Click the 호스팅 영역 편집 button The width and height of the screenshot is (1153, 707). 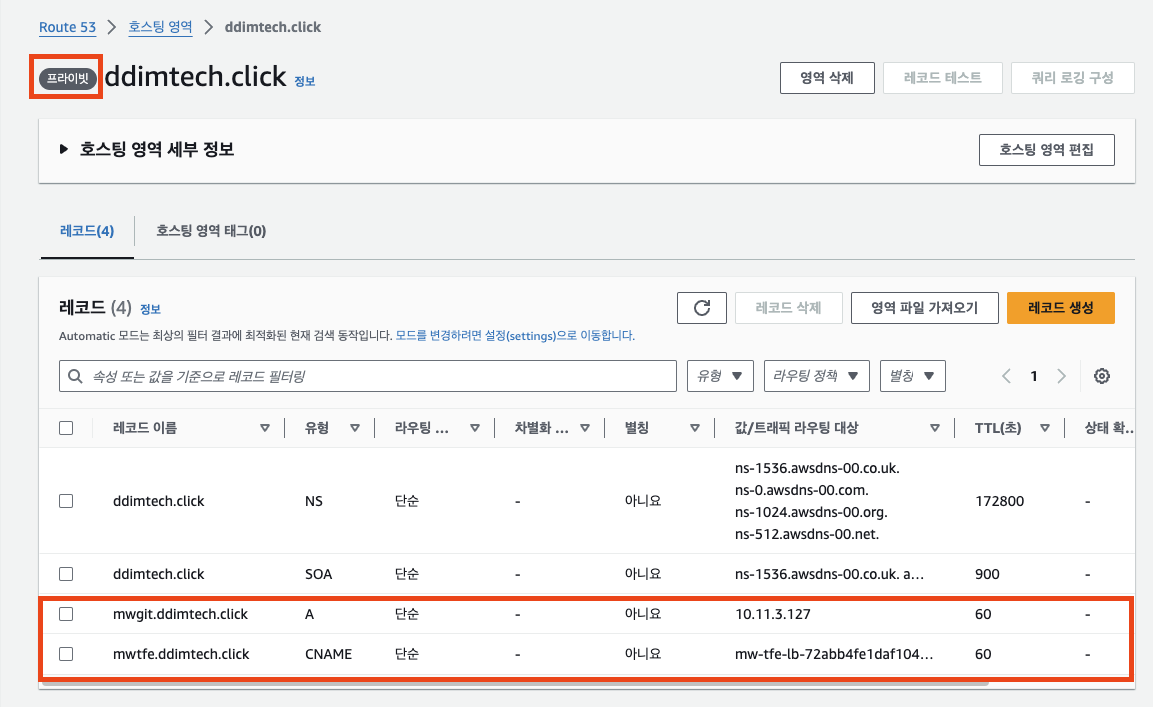click(x=1046, y=150)
